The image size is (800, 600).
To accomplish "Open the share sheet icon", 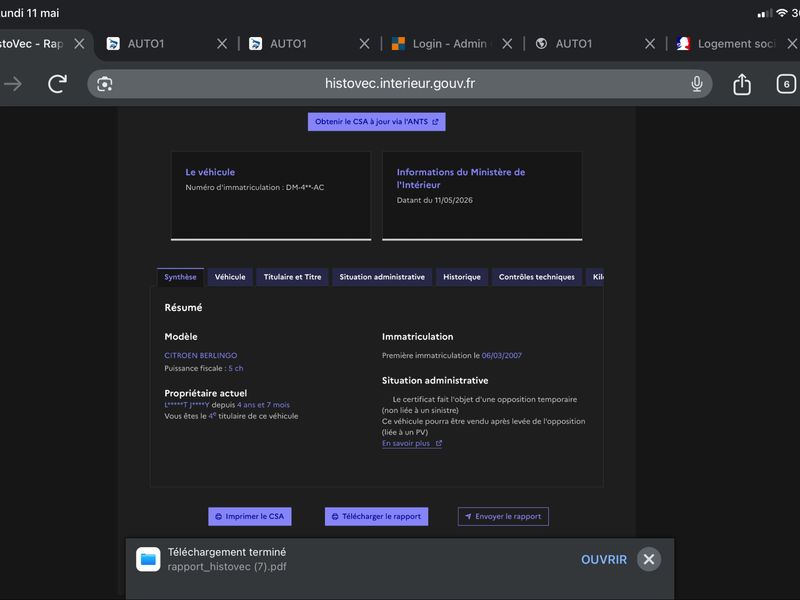I will (742, 84).
